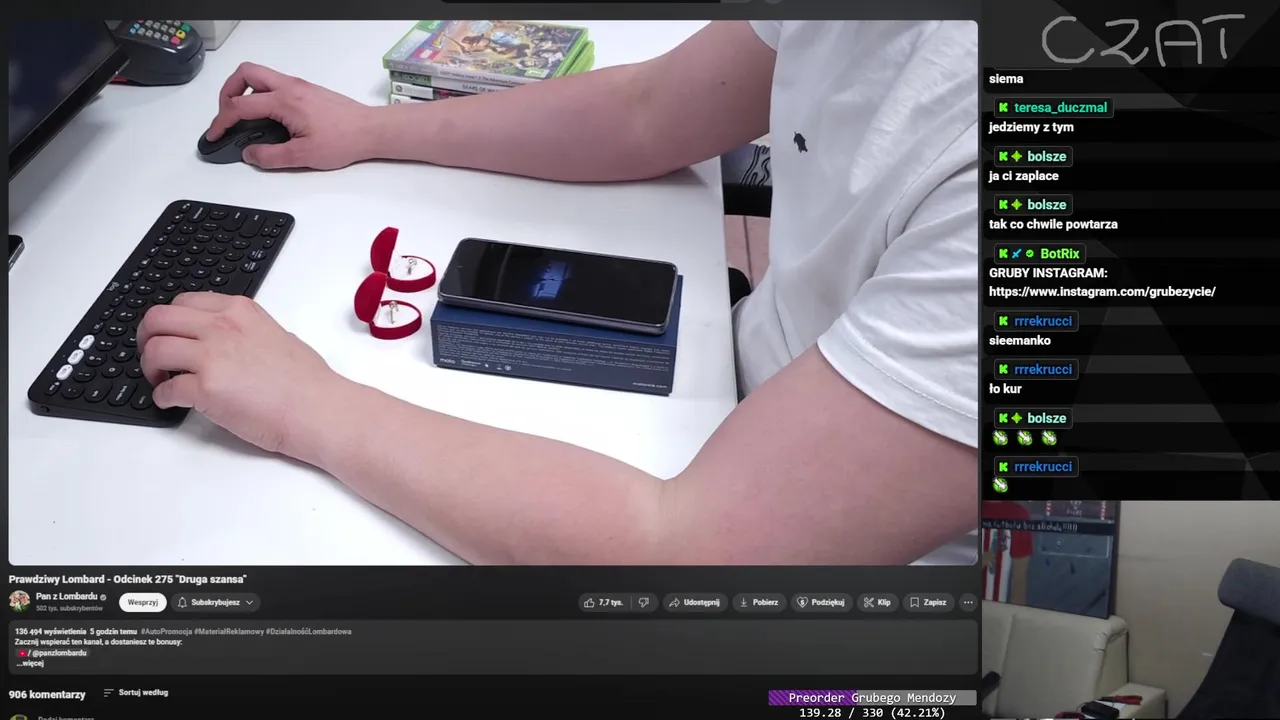Image resolution: width=1280 pixels, height=720 pixels.
Task: Click the Wesprzyj join button
Action: tap(142, 602)
